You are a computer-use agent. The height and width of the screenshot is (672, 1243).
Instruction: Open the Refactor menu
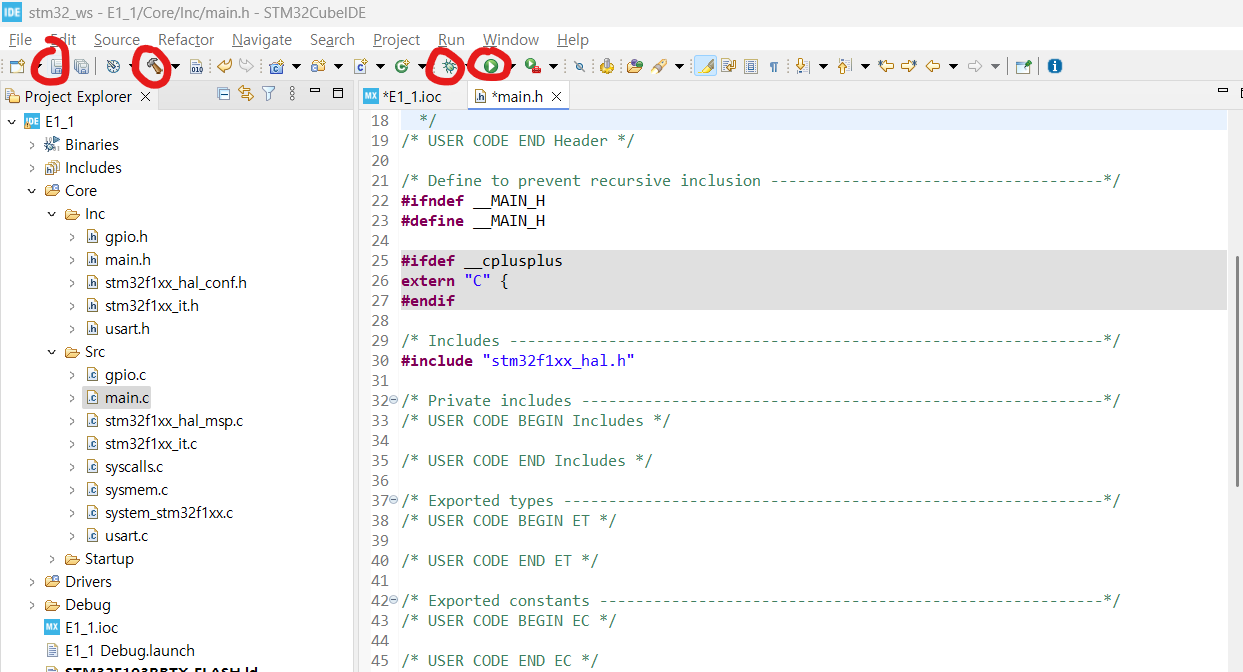point(186,39)
